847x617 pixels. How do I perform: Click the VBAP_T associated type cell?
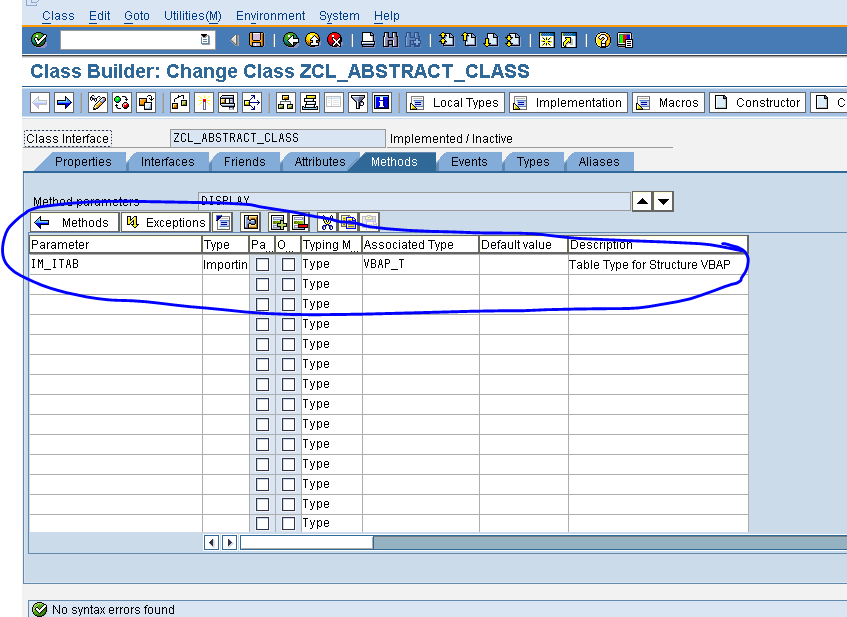(420, 264)
